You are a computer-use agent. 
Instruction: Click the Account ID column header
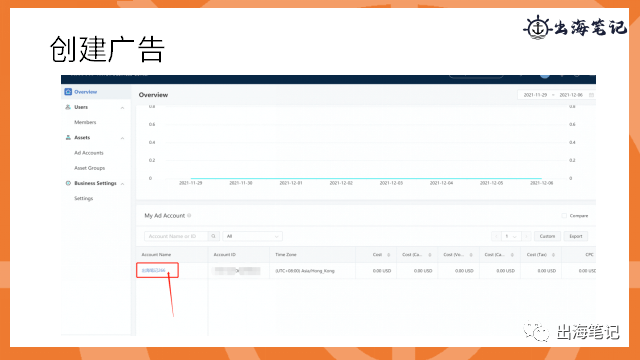(x=224, y=255)
